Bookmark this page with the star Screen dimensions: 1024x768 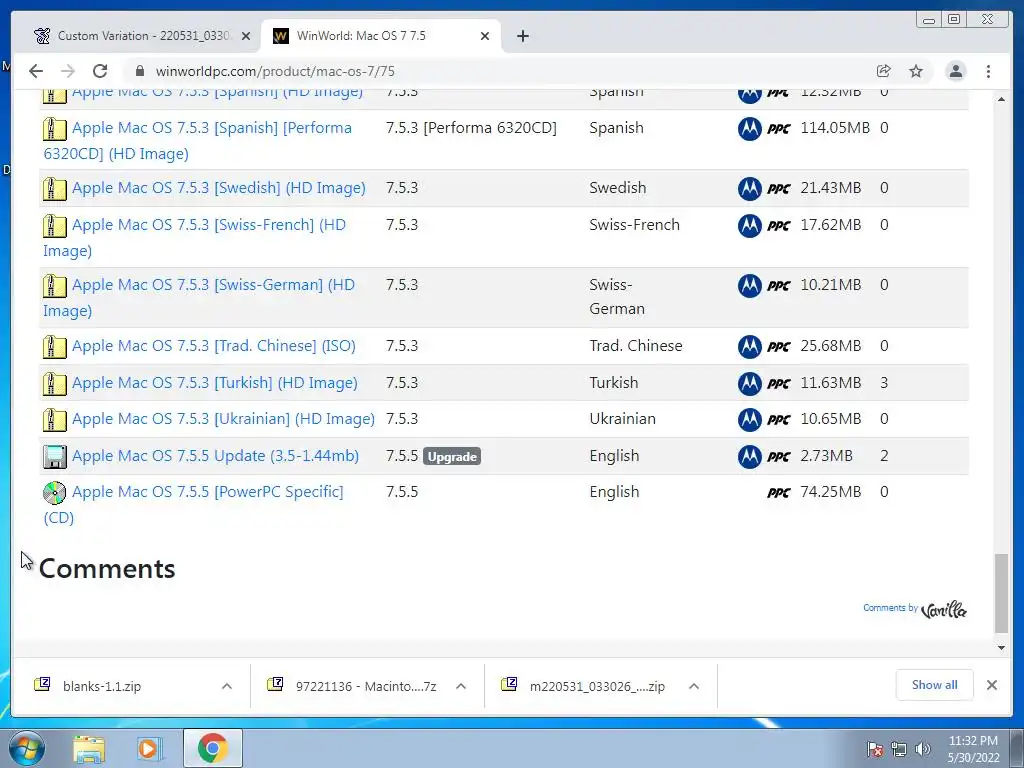[916, 71]
